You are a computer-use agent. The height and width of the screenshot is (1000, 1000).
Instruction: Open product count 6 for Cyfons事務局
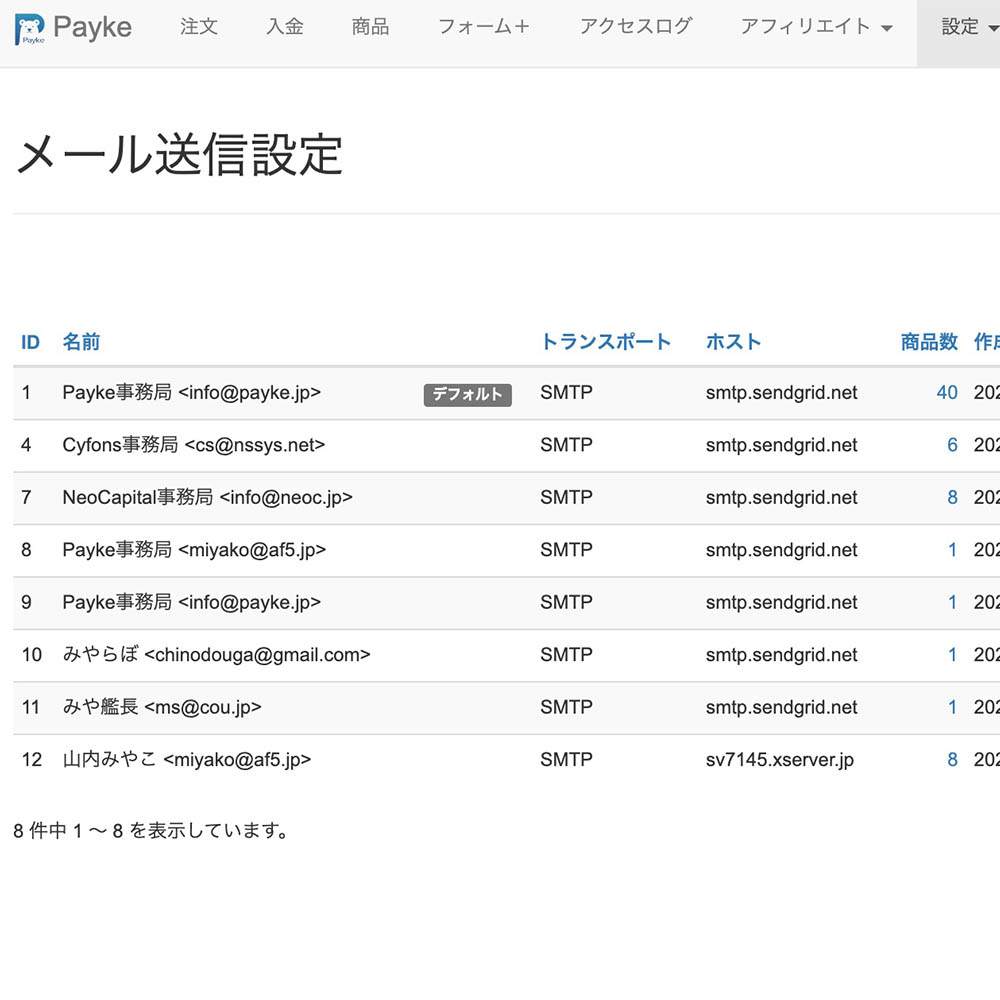point(952,445)
